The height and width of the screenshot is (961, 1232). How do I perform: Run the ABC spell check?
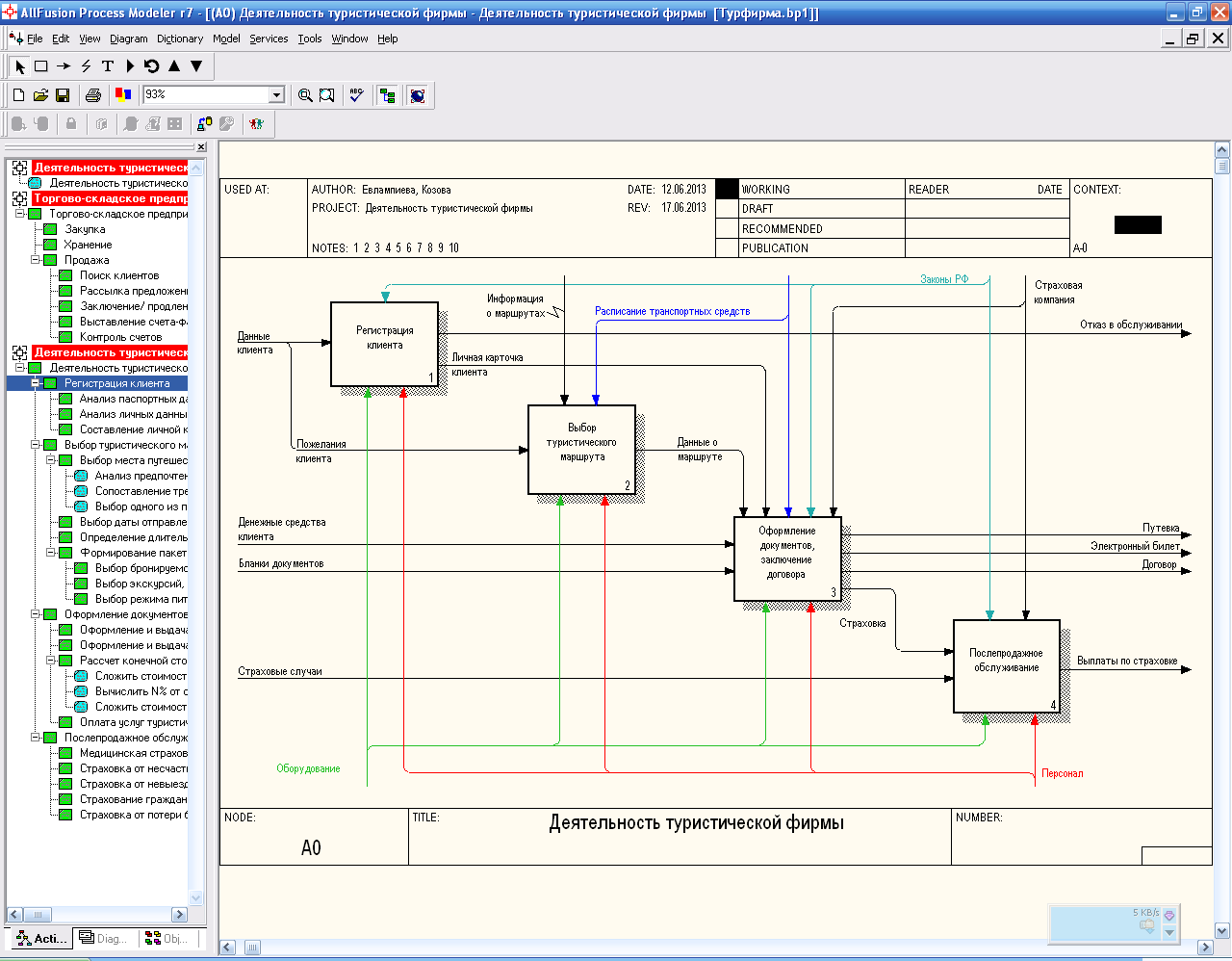pos(357,95)
